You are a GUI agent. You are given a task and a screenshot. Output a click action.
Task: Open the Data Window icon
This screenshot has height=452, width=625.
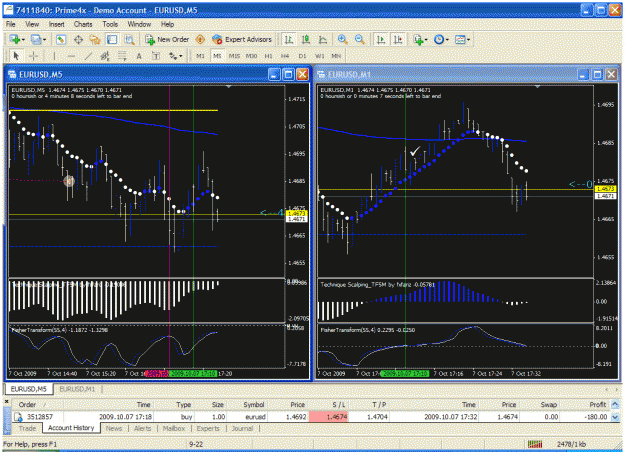(78, 39)
